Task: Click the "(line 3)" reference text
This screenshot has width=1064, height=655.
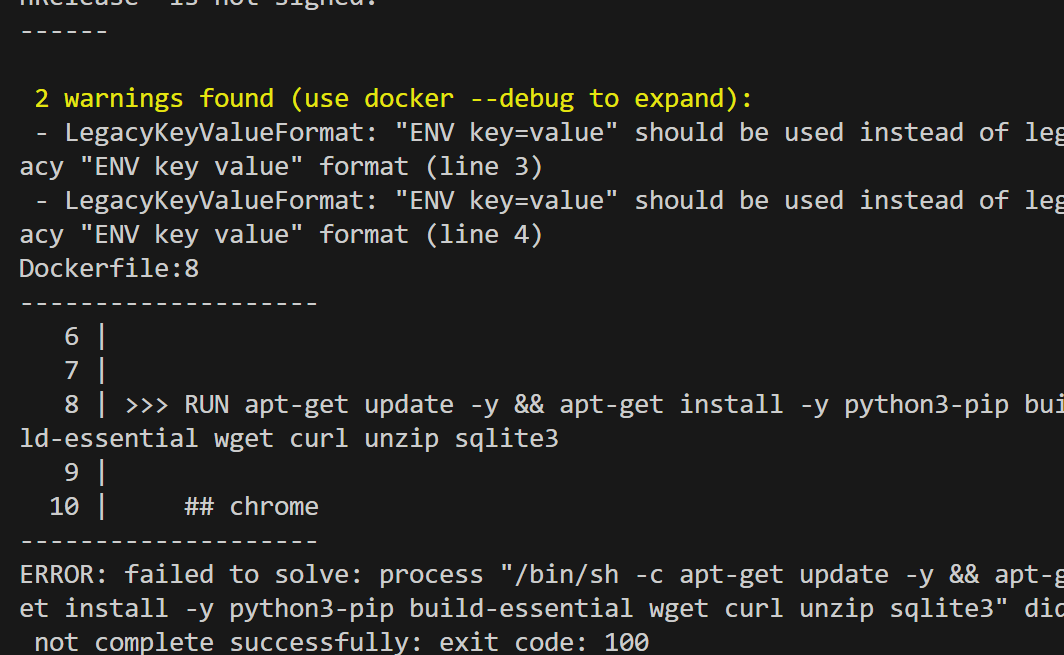Action: tap(484, 167)
